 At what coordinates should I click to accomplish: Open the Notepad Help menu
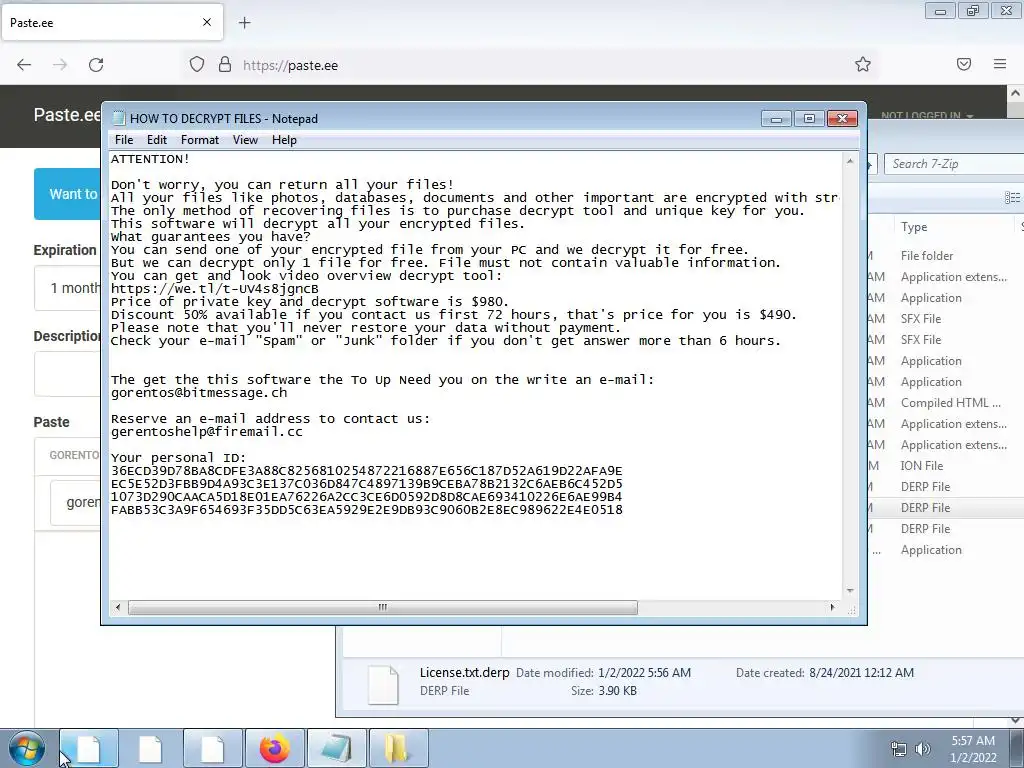point(284,140)
